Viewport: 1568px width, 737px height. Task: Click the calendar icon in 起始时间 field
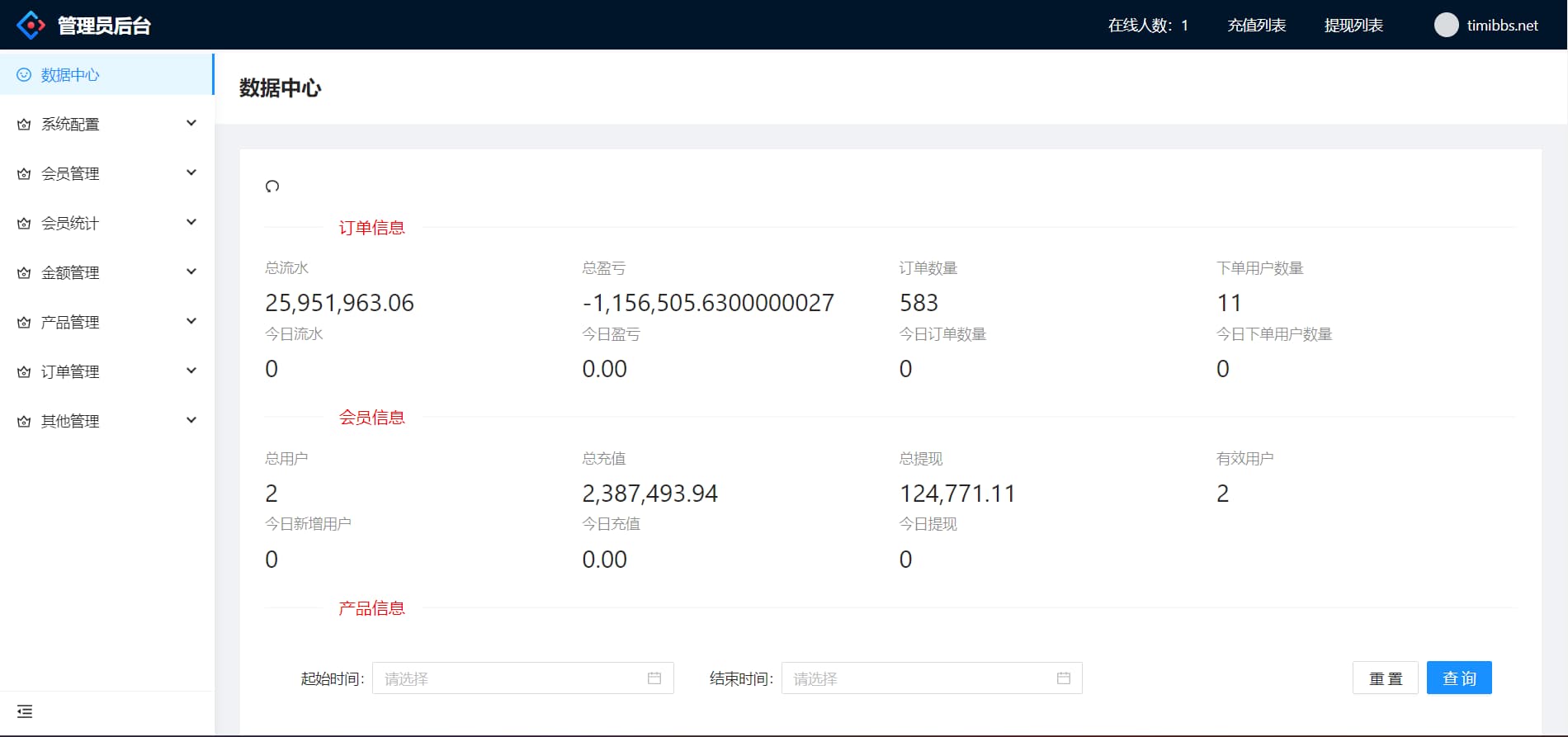(654, 678)
